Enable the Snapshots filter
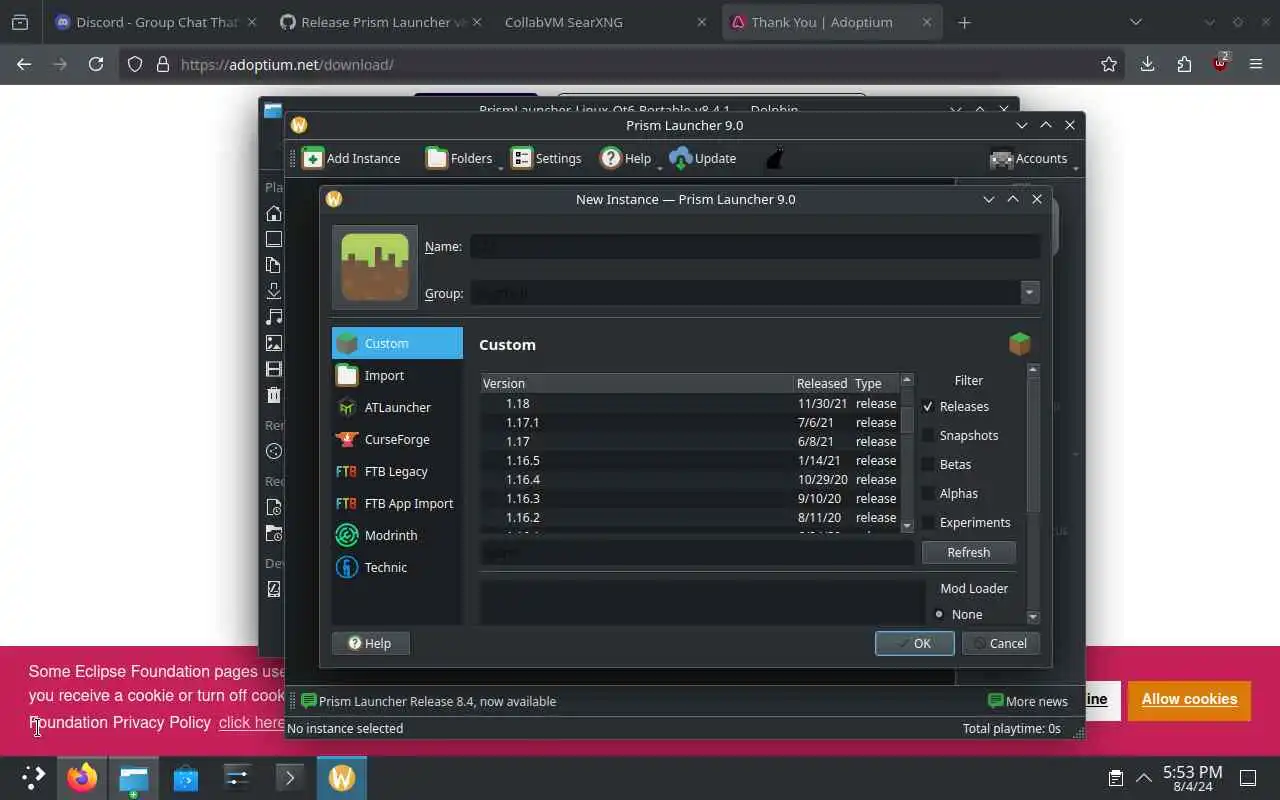This screenshot has width=1280, height=800. 928,435
